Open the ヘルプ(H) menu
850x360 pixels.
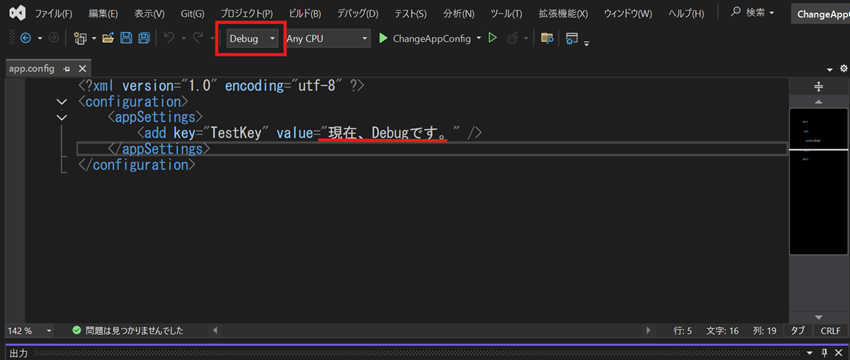click(x=686, y=14)
